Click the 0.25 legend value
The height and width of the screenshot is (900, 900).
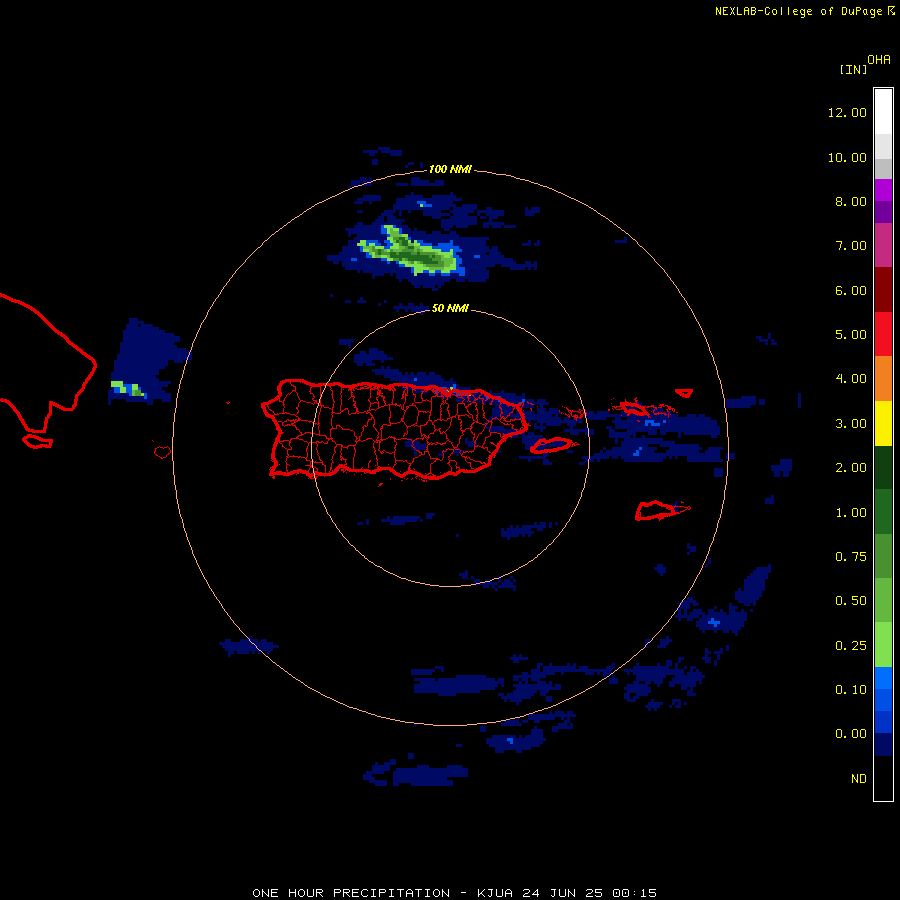point(851,646)
